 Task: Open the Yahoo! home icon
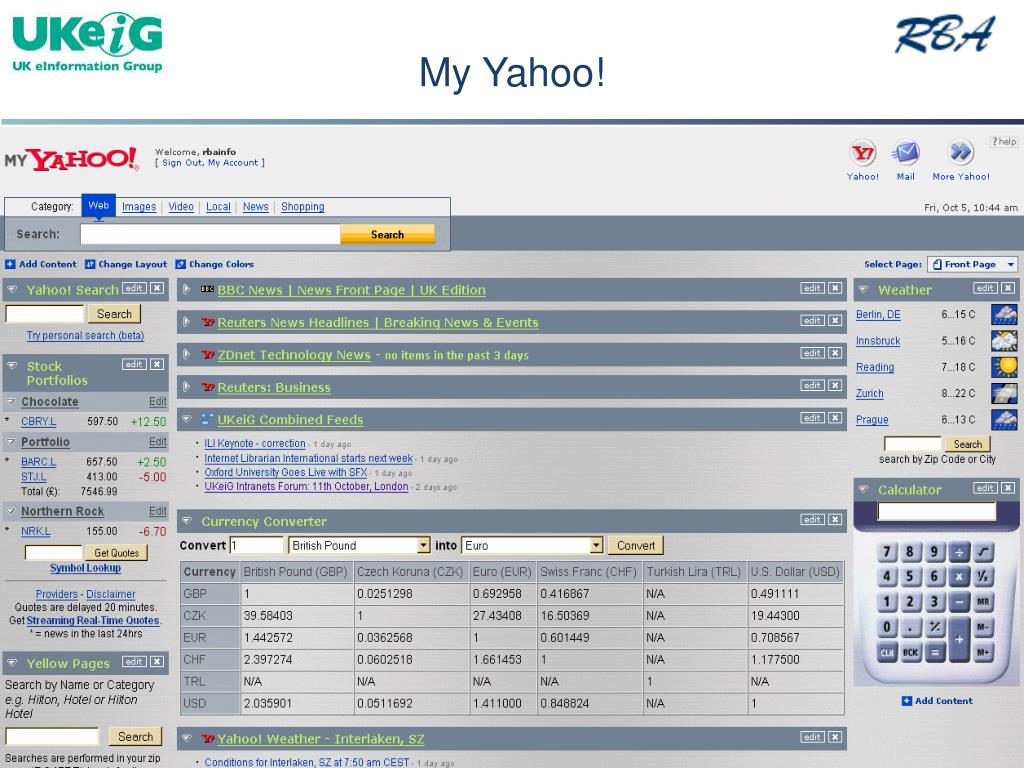click(863, 153)
